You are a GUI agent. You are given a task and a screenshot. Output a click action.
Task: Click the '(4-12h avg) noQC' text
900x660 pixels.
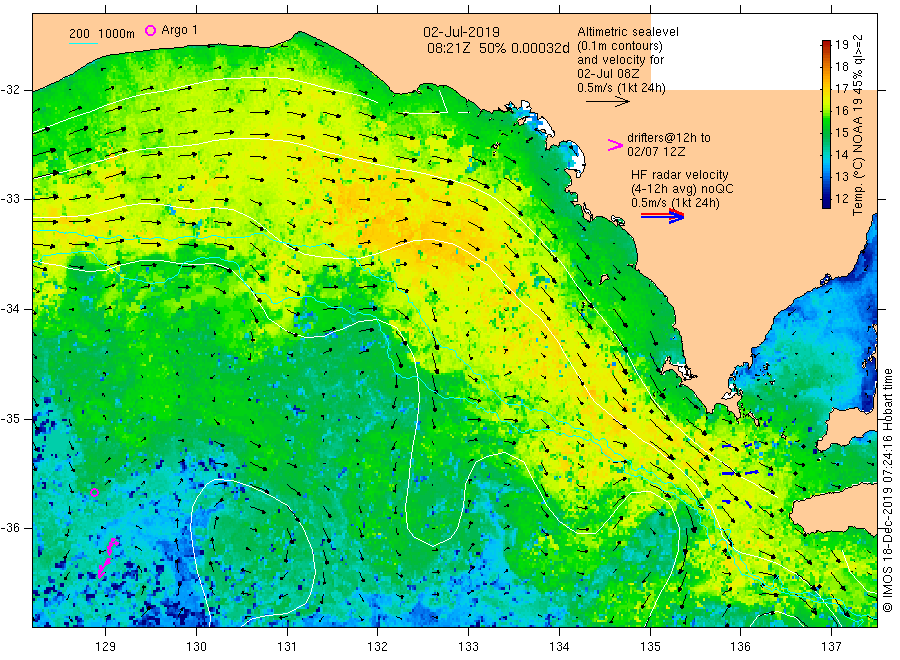point(682,189)
